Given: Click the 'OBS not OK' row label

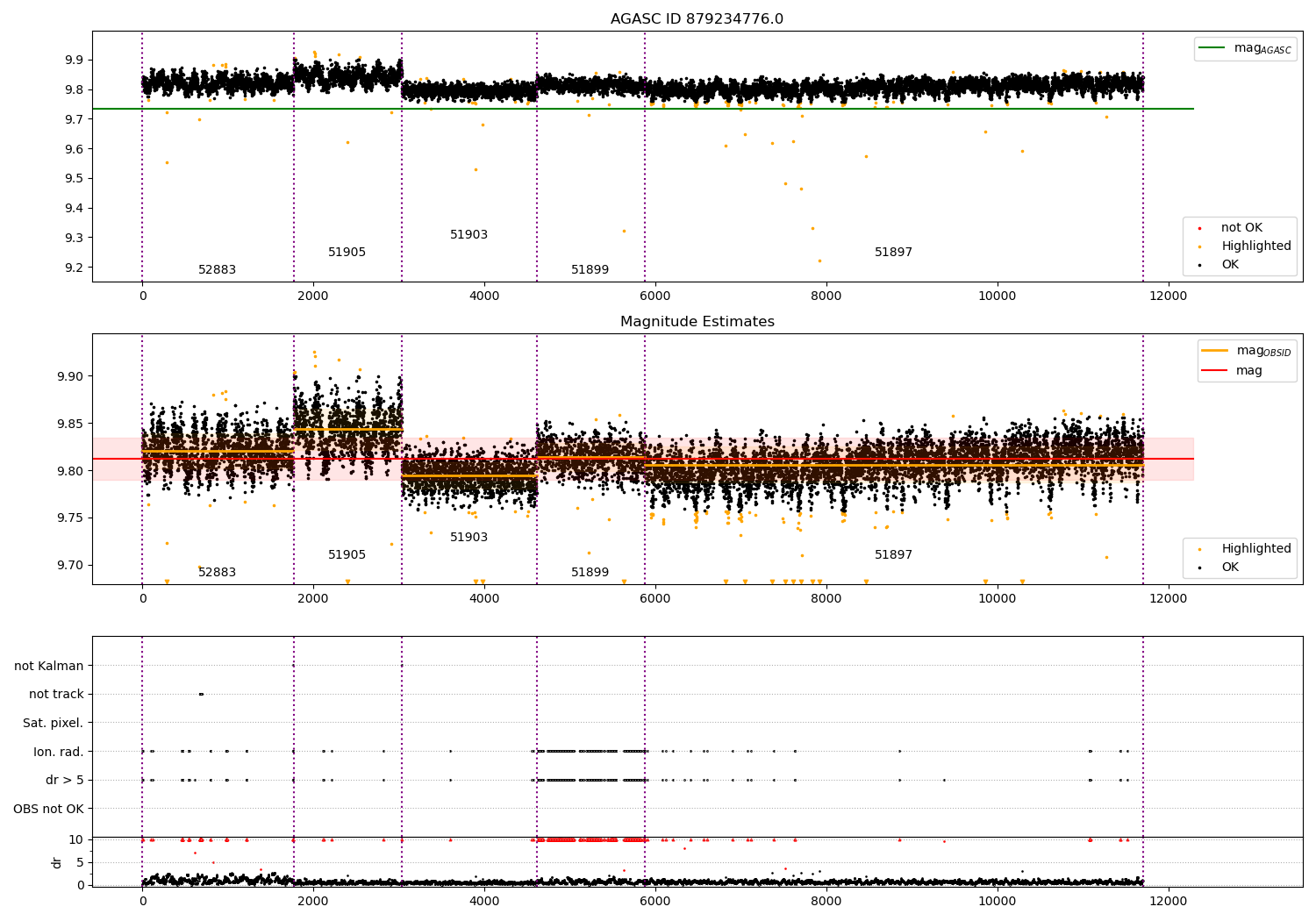Looking at the screenshot, I should click(49, 809).
